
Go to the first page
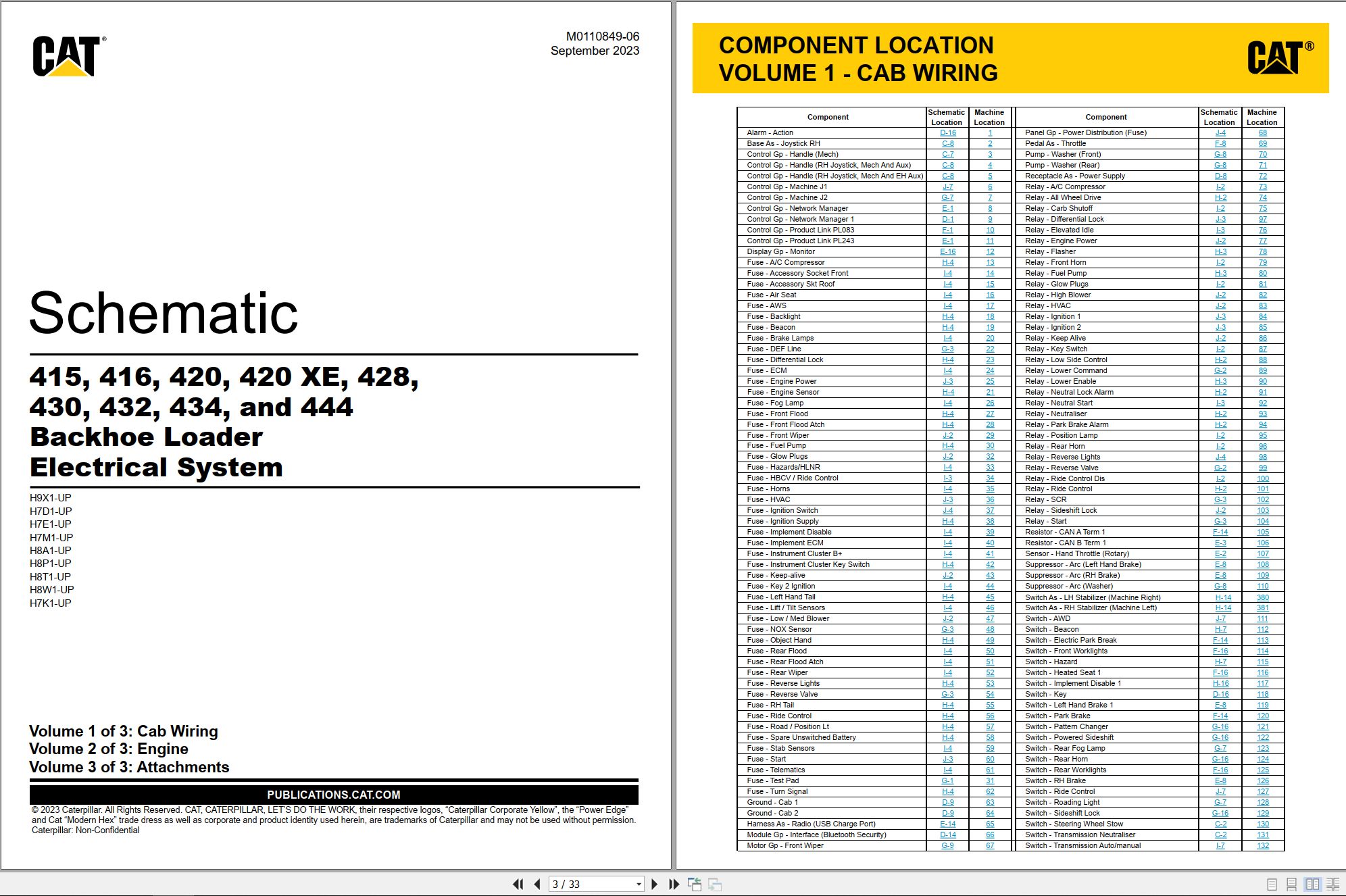(x=518, y=884)
